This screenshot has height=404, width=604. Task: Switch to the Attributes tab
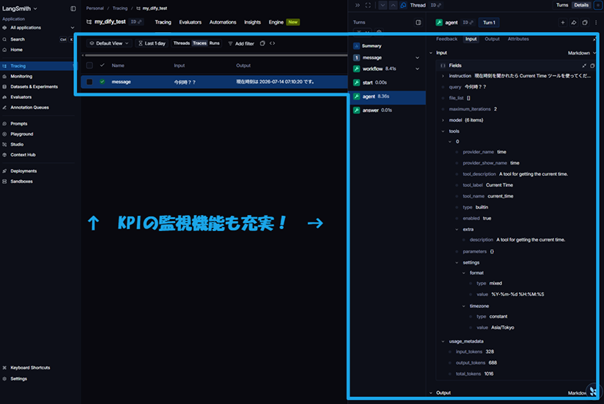(518, 39)
